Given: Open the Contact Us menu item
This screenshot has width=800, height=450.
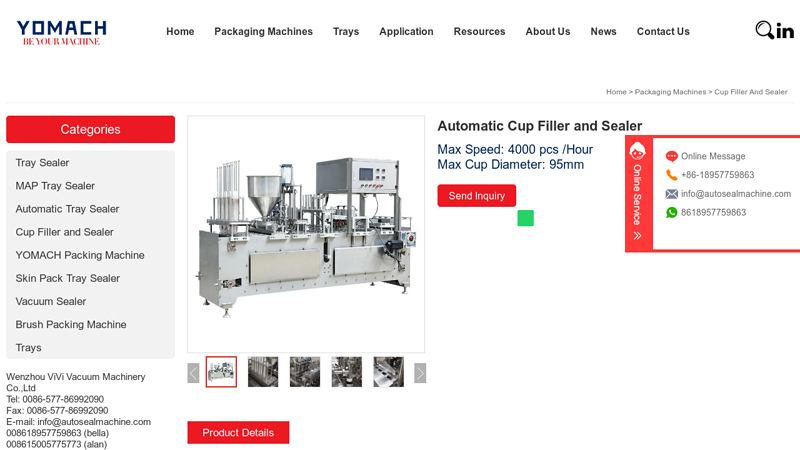Looking at the screenshot, I should click(663, 32).
